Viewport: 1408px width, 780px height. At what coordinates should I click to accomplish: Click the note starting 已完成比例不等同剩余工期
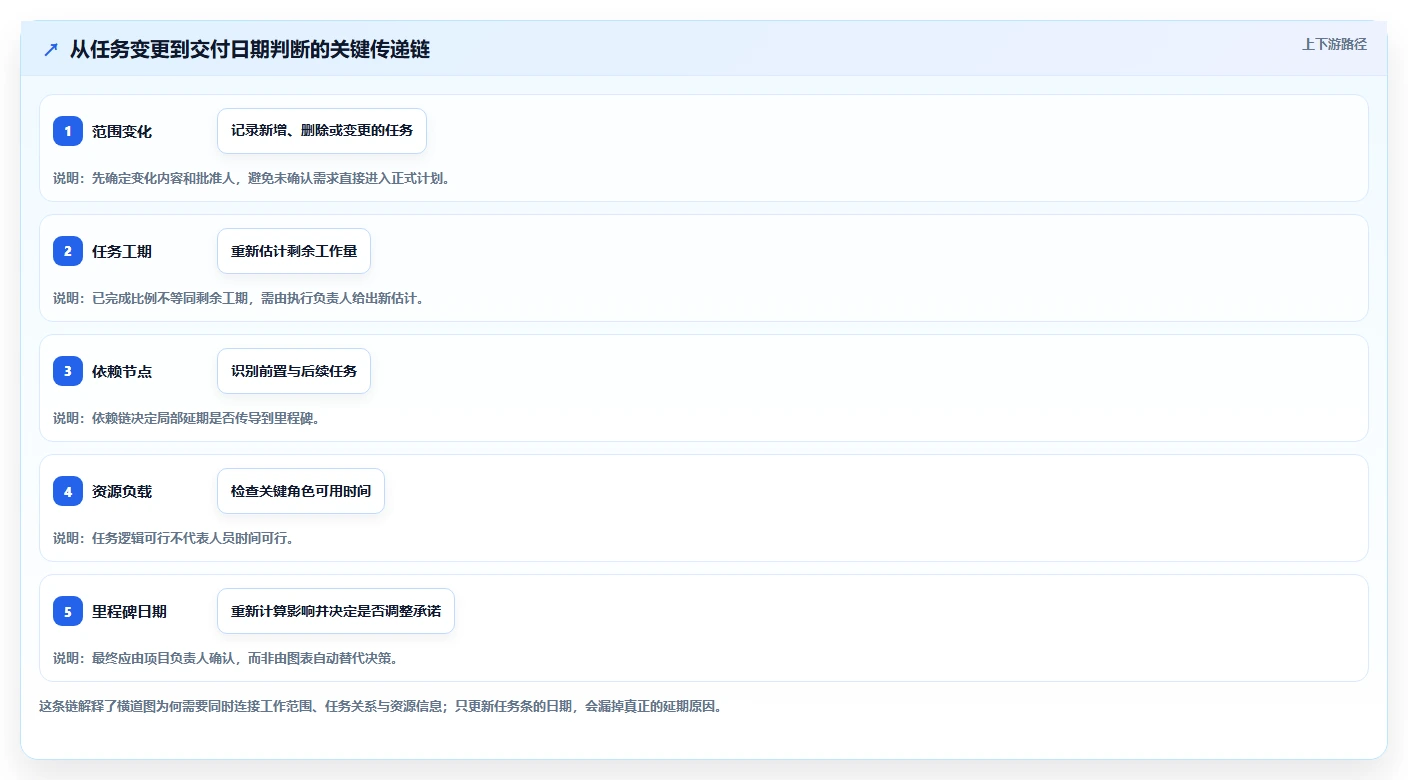(x=238, y=298)
